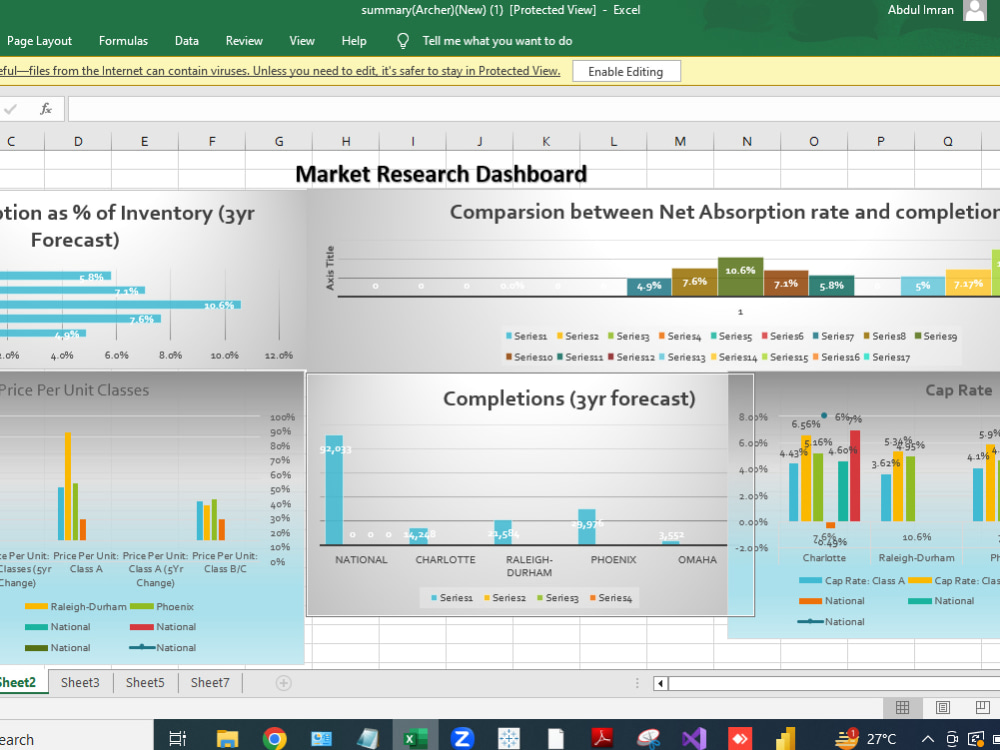Click the horizontal scrollbar left arrow
The image size is (1000, 750).
[660, 683]
